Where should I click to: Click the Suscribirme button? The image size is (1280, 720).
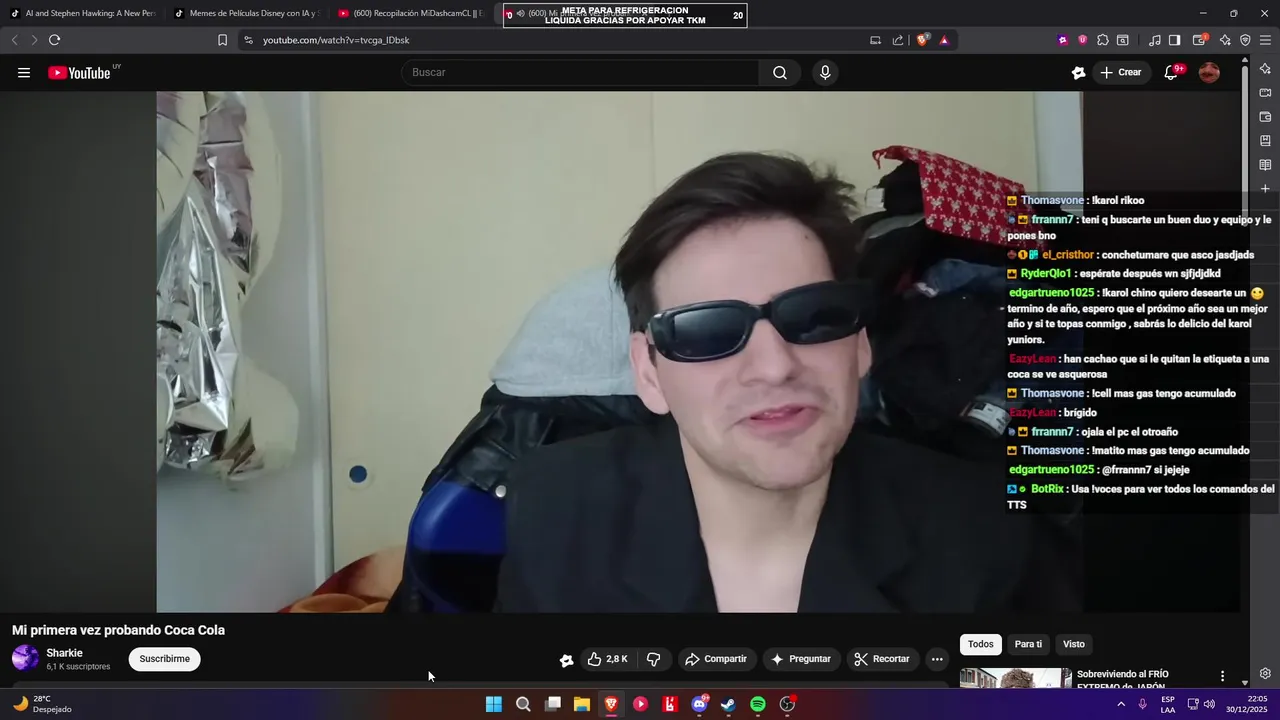coord(164,659)
